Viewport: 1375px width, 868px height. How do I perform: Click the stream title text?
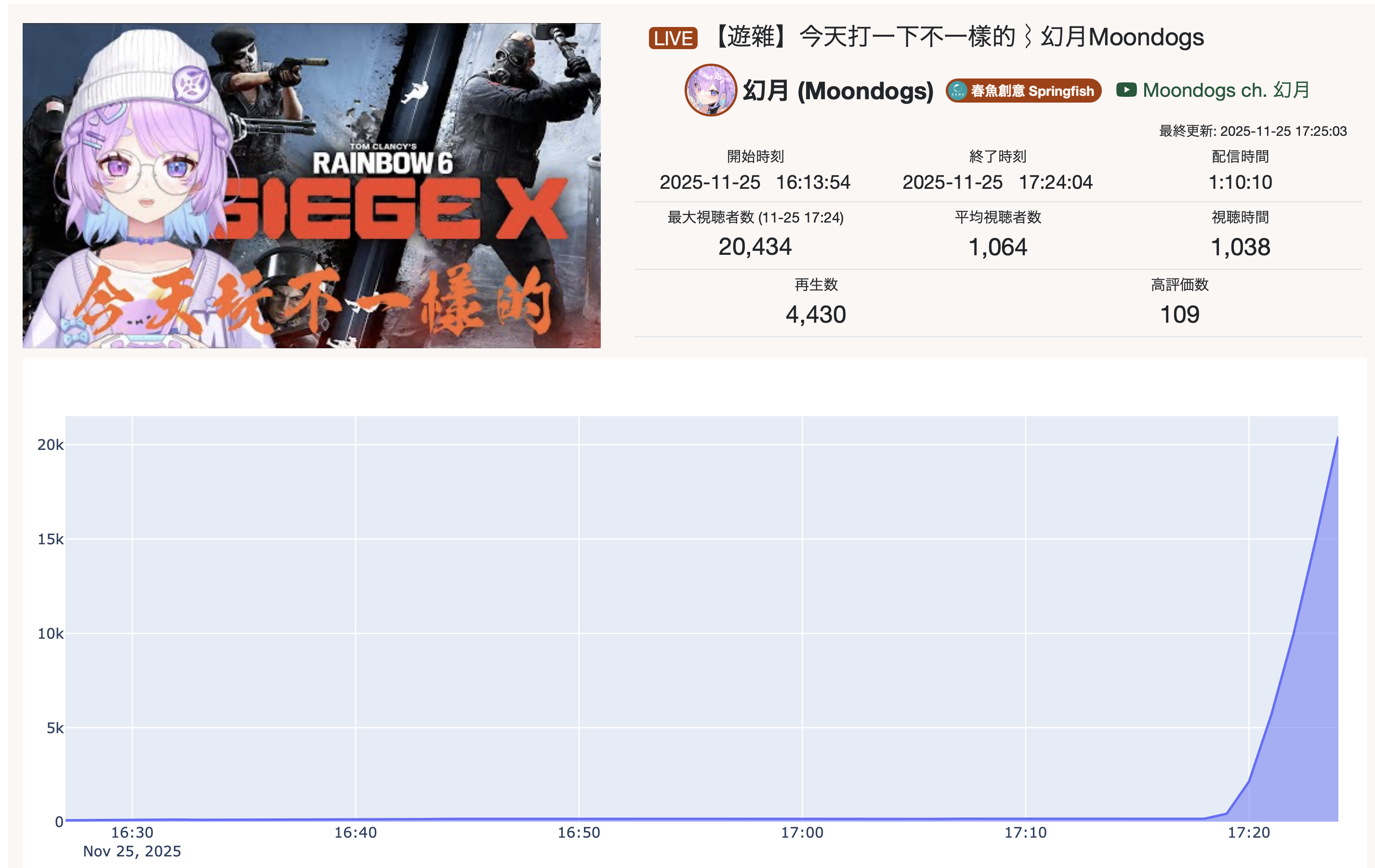coord(959,37)
